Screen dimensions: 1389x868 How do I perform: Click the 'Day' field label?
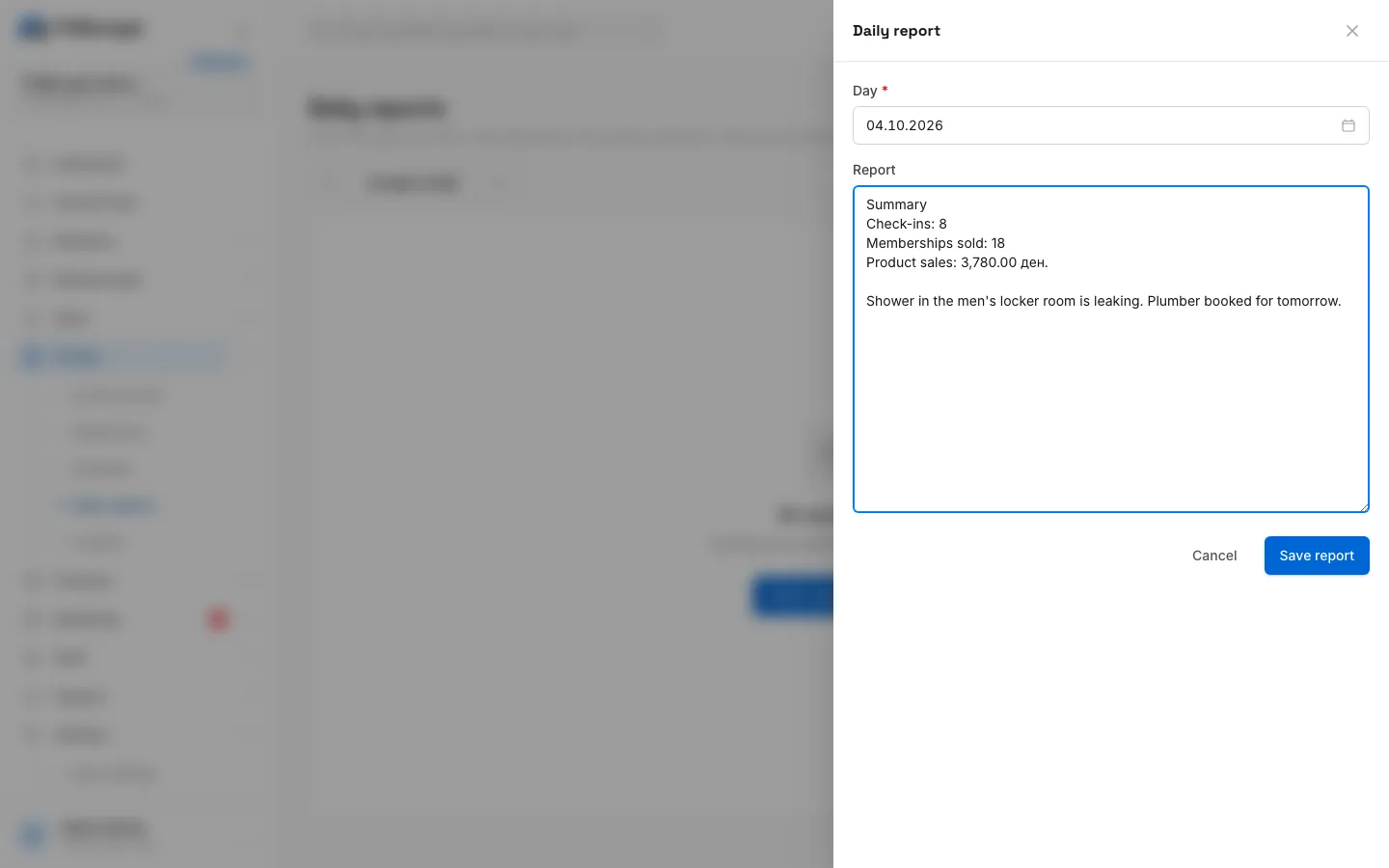pos(865,91)
